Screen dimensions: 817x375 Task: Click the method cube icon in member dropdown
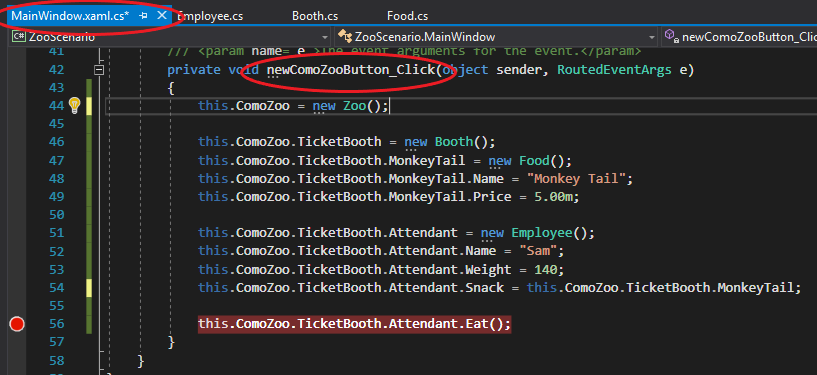(x=671, y=36)
